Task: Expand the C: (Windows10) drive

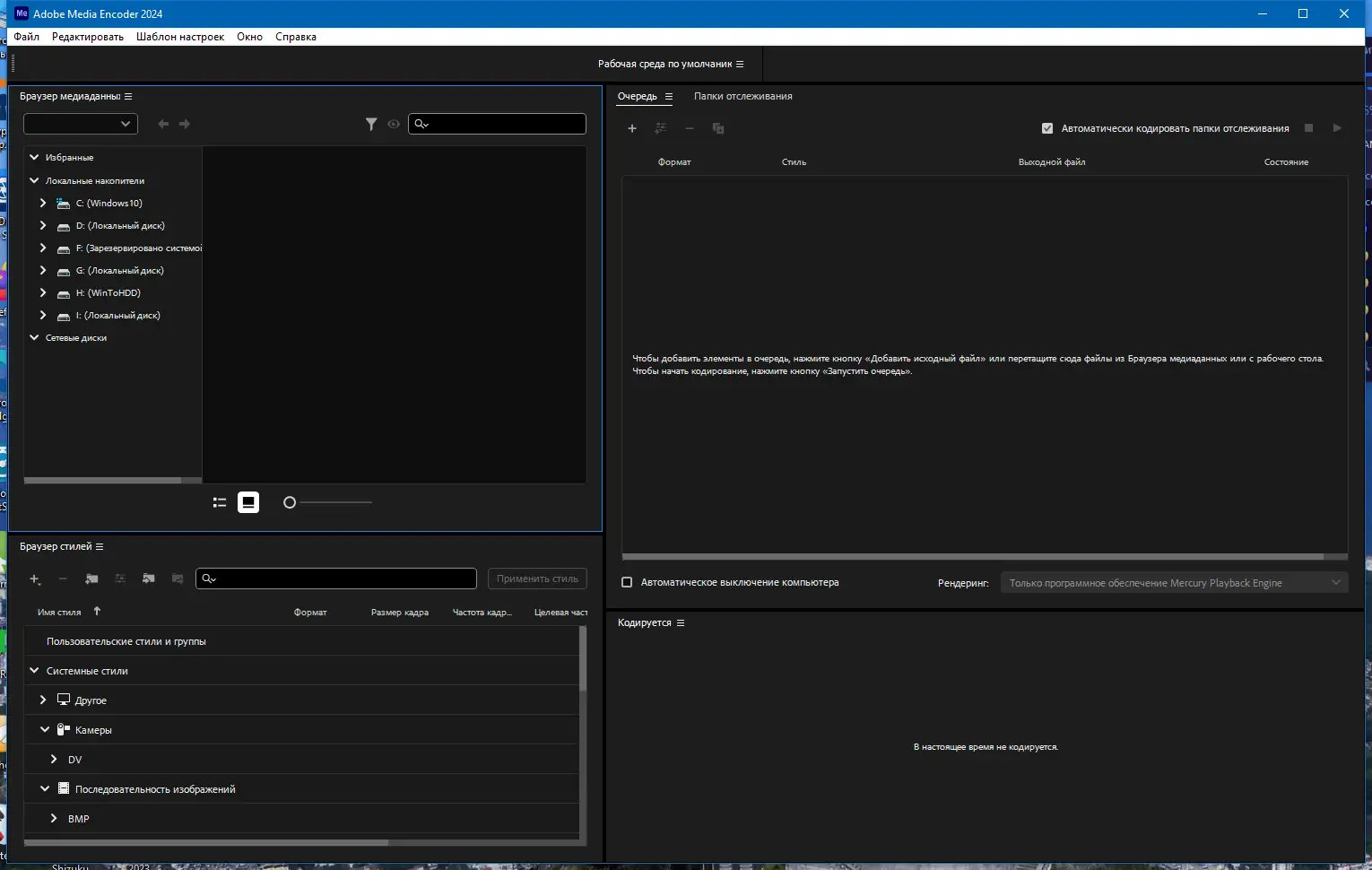Action: [x=43, y=203]
